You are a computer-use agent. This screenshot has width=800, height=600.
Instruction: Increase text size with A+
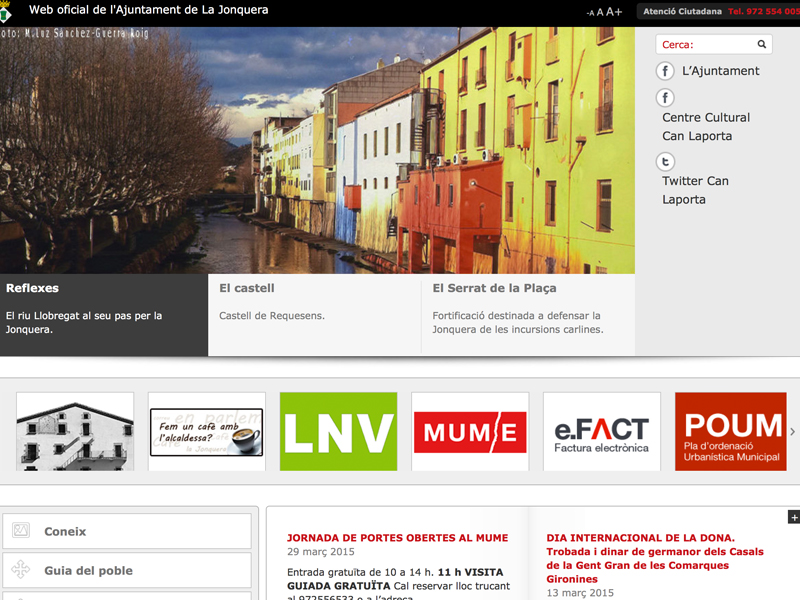pos(616,12)
